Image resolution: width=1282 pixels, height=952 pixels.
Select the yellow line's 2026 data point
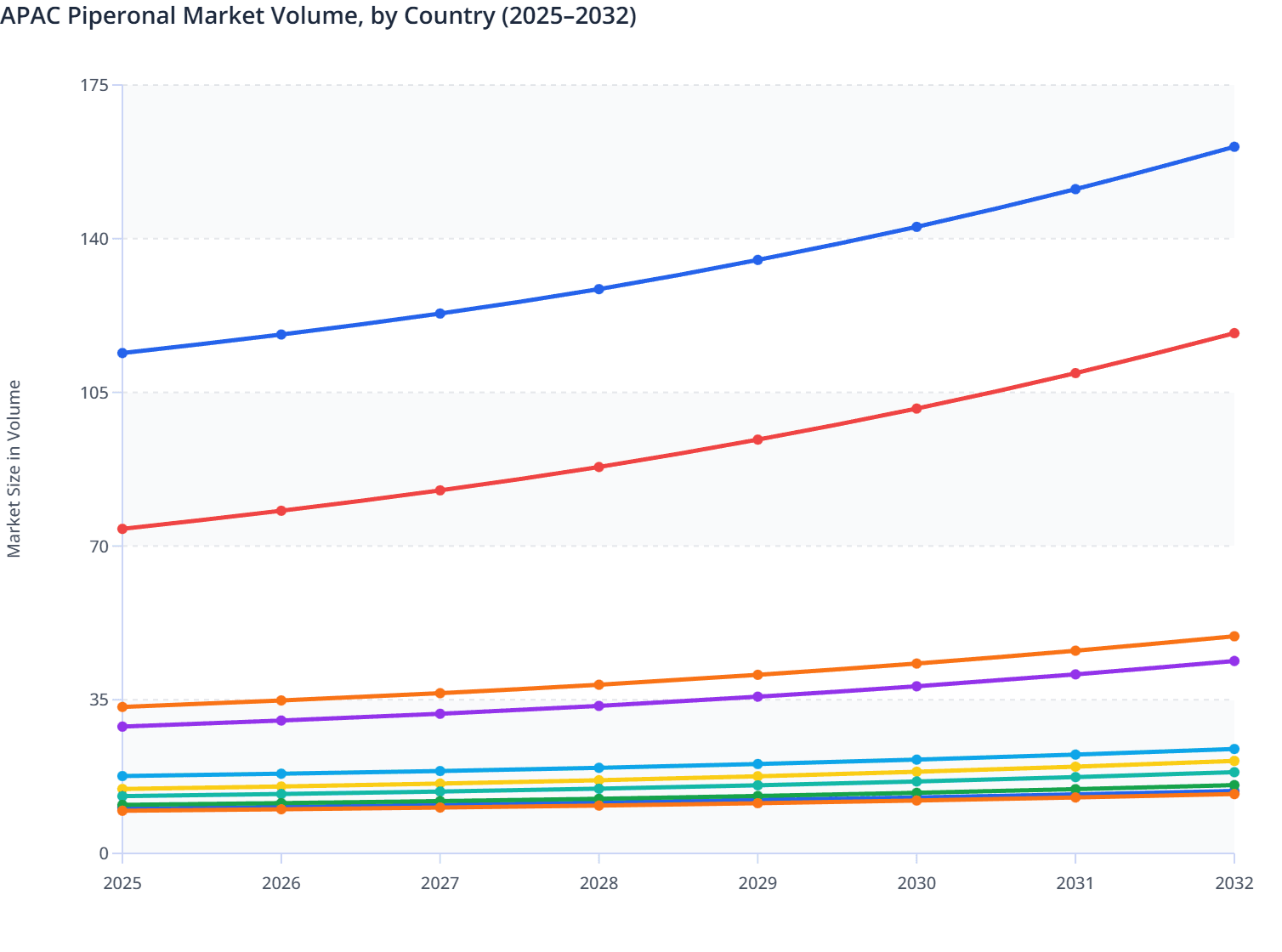tap(281, 784)
